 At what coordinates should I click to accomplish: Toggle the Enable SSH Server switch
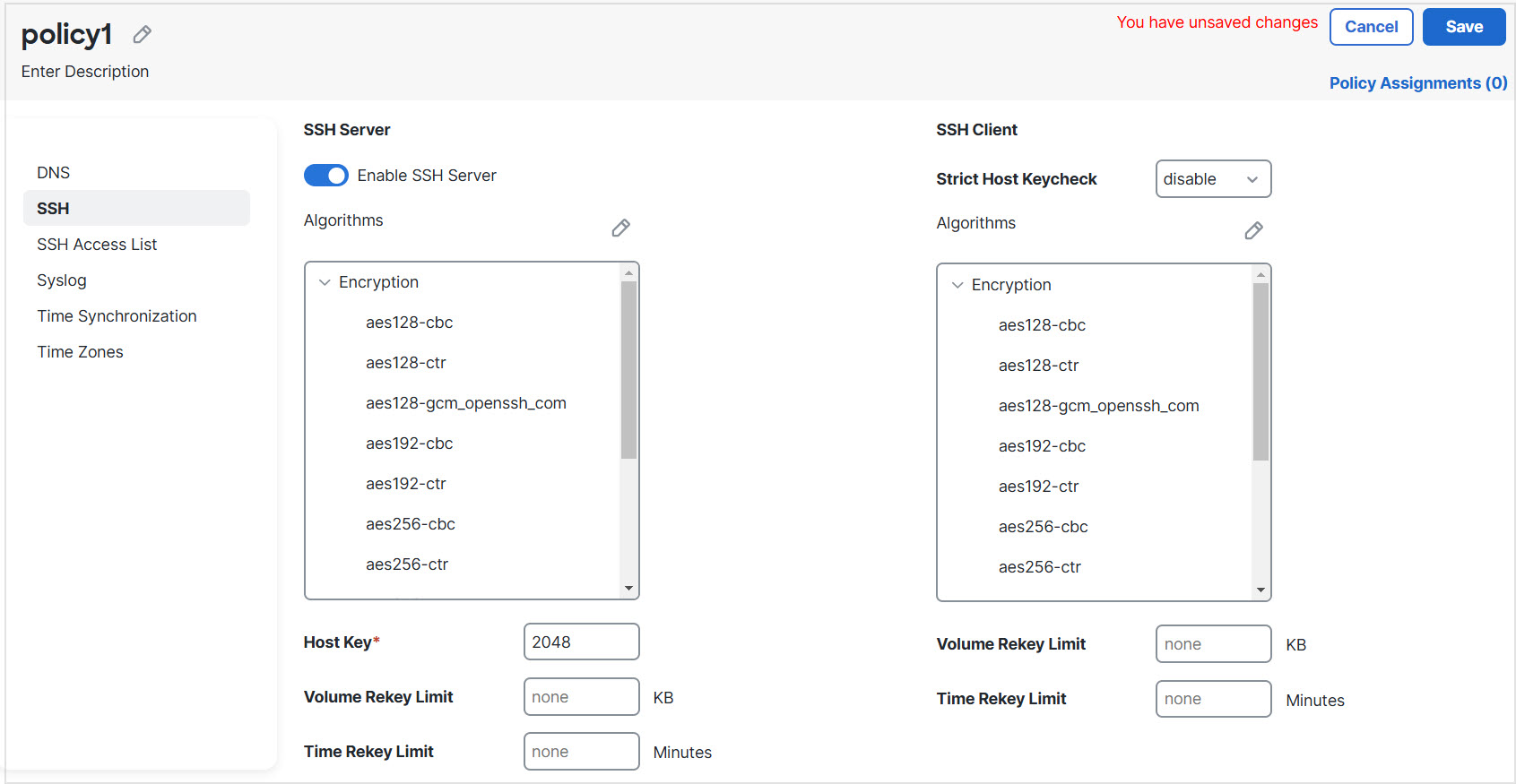[x=325, y=176]
